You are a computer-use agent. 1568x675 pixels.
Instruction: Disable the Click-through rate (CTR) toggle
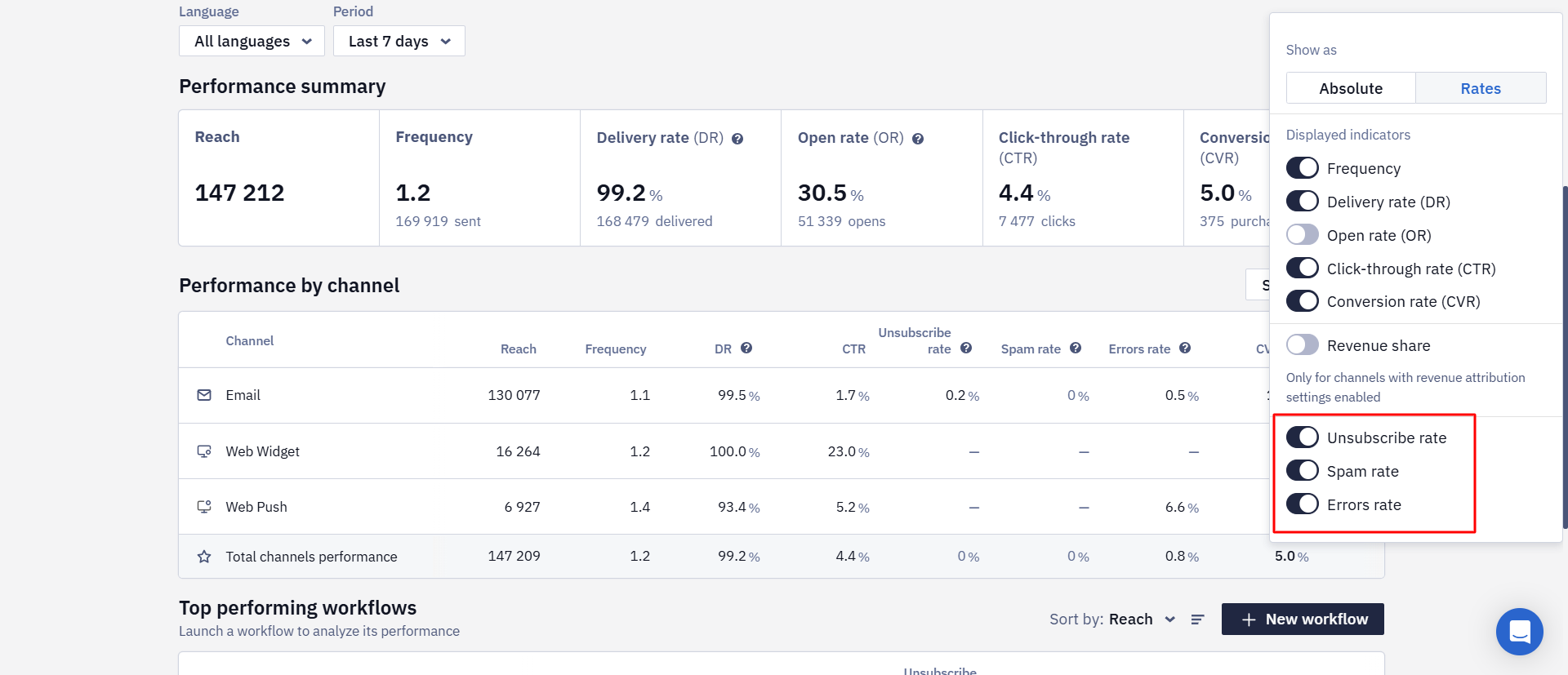point(1303,269)
